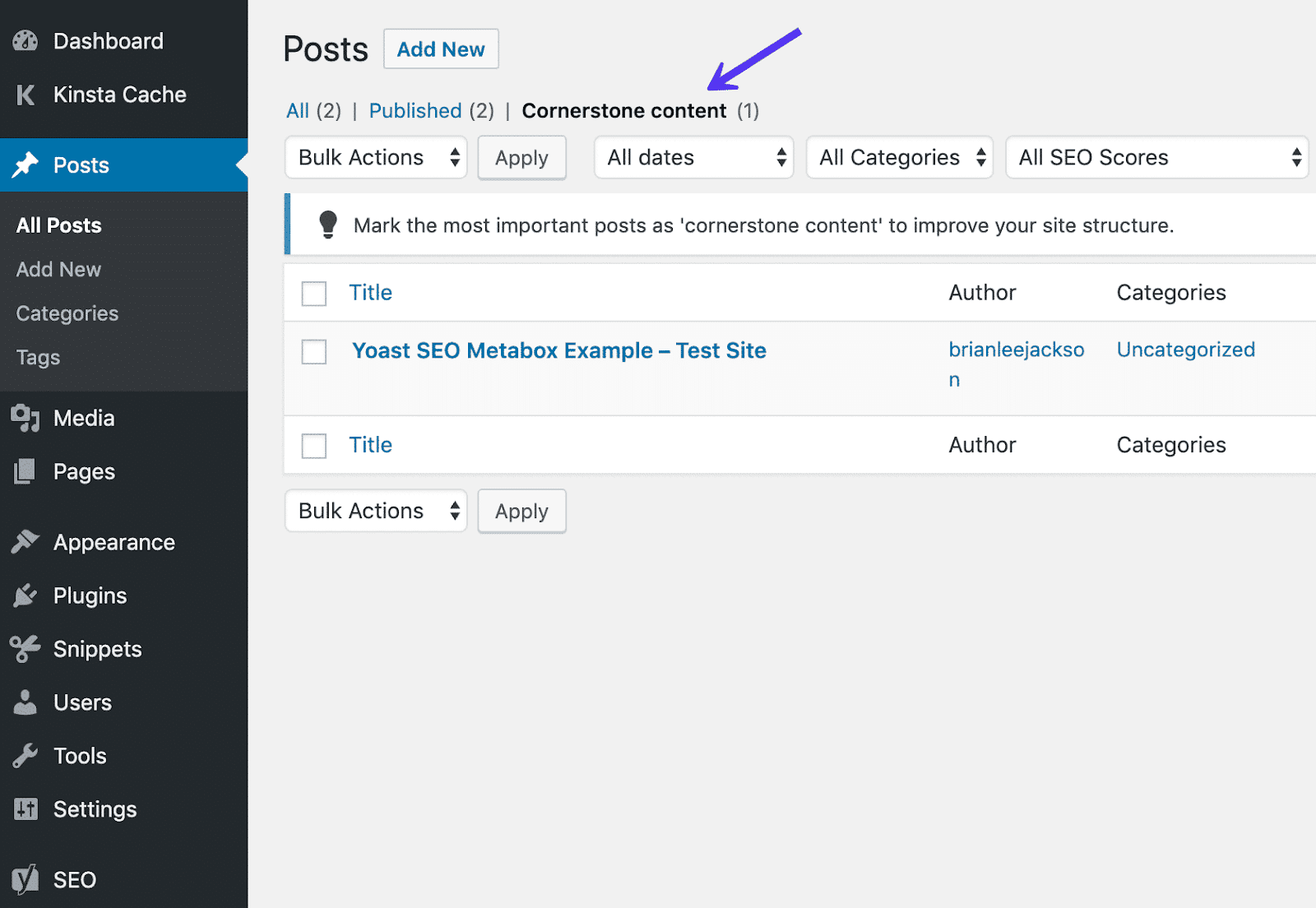Click the Pages sidebar icon
Viewport: 1316px width, 908px height.
pyautogui.click(x=25, y=471)
